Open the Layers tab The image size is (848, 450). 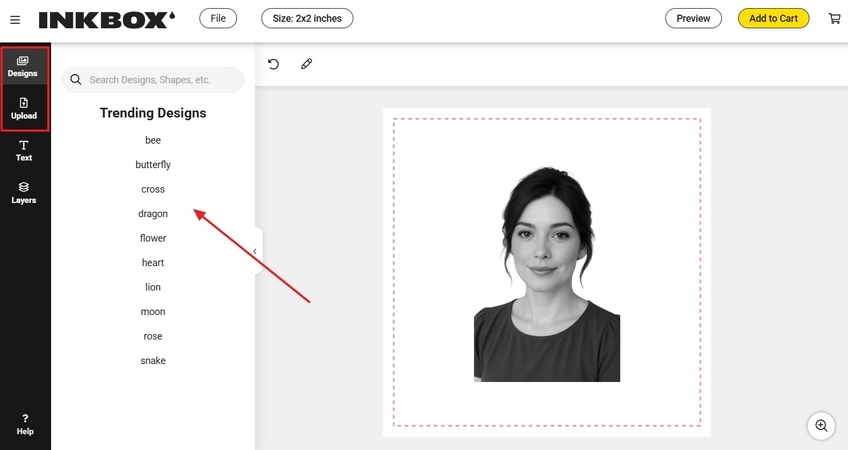coord(23,193)
